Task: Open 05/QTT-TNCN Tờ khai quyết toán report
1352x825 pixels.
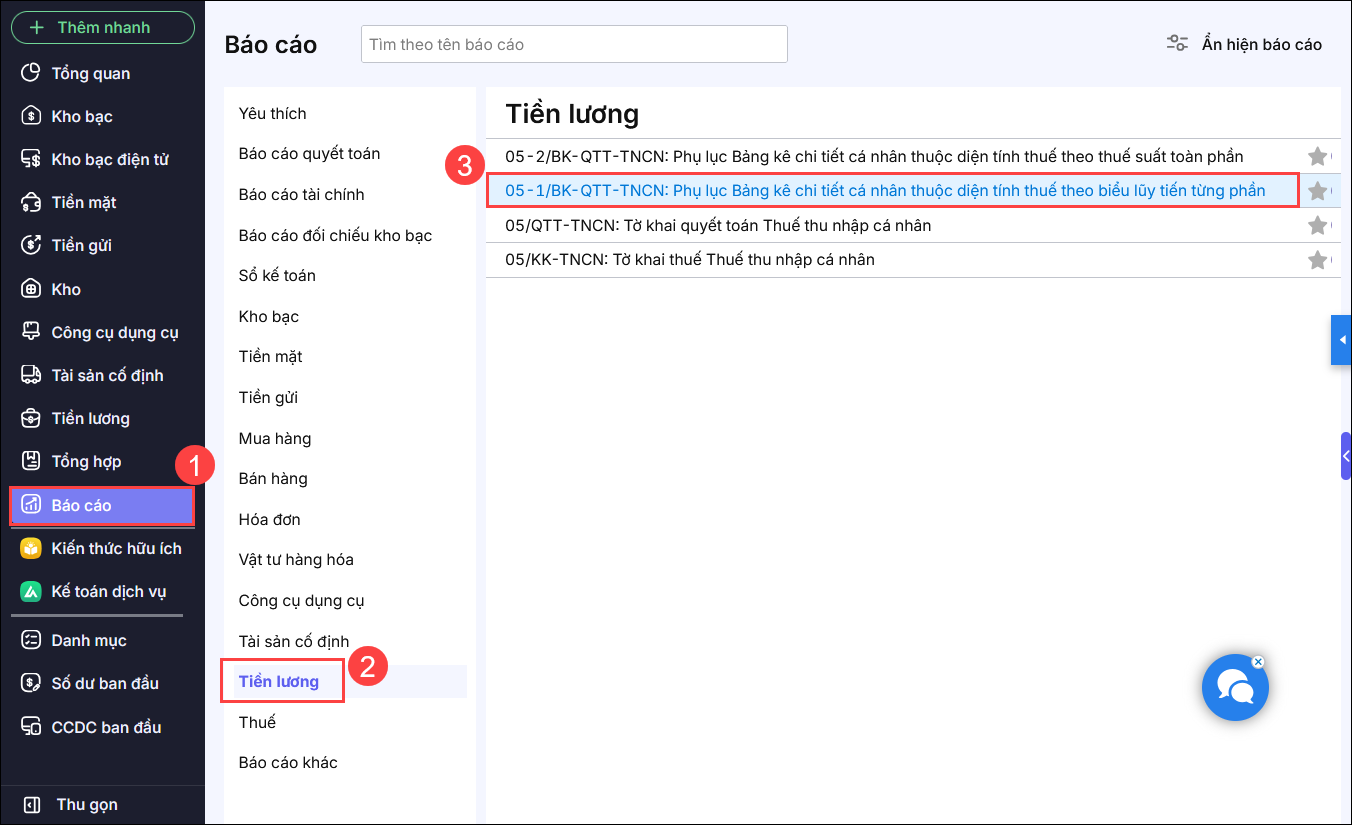Action: click(718, 225)
